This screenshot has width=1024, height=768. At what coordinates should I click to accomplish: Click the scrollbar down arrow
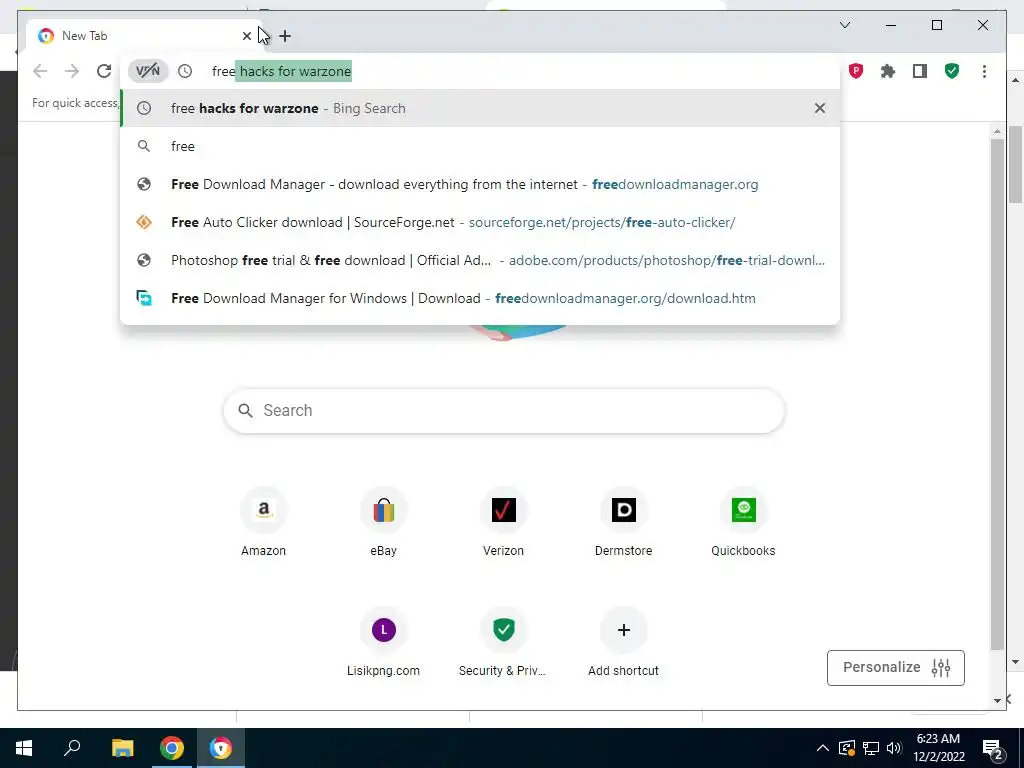point(997,700)
